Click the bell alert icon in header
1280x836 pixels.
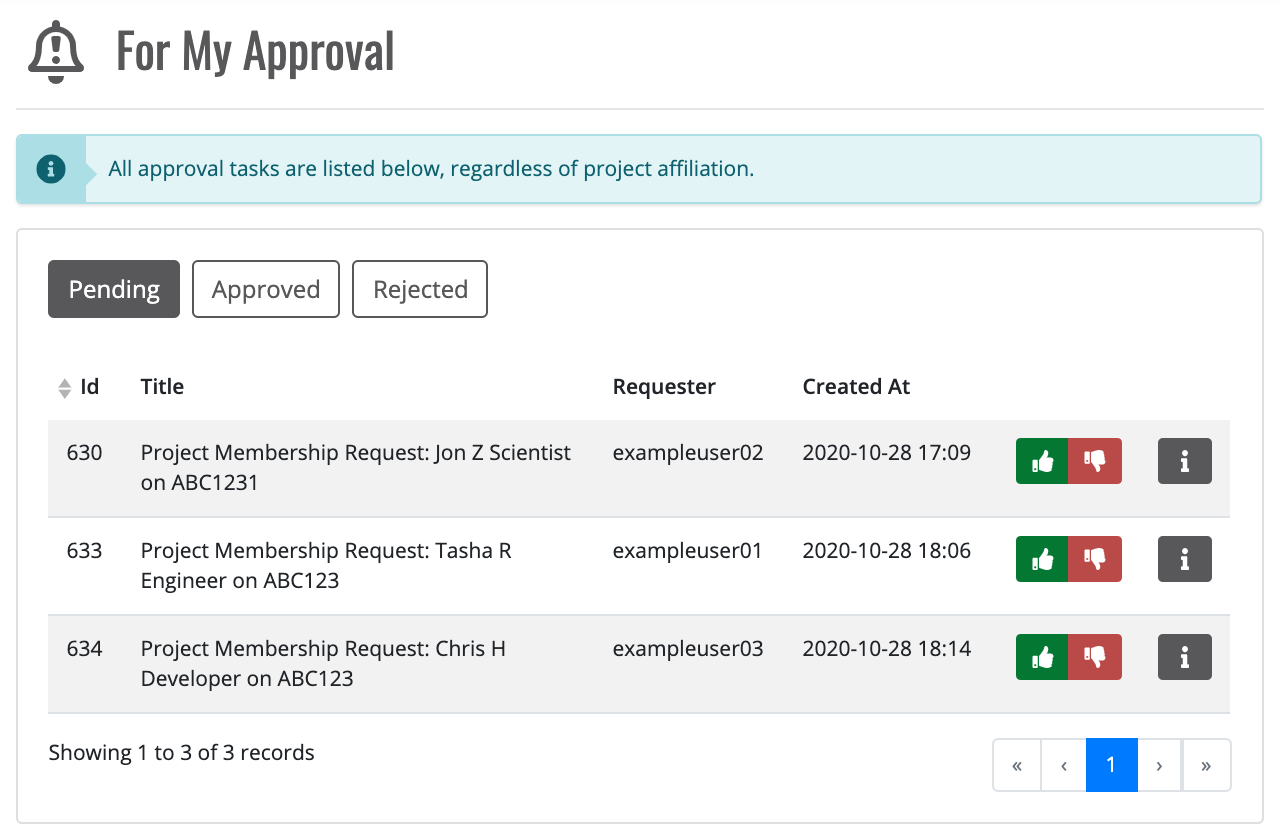click(x=56, y=52)
